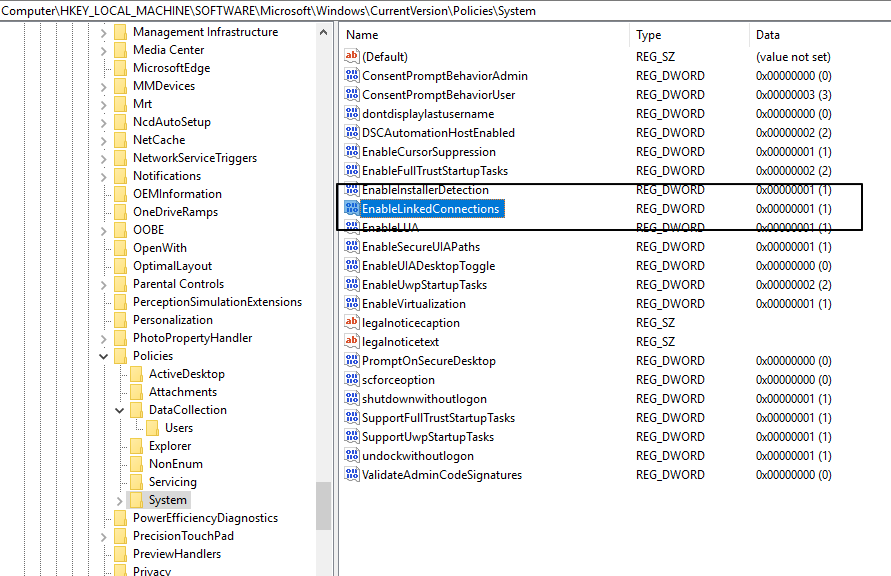Collapse the Policies tree branch

tap(103, 355)
